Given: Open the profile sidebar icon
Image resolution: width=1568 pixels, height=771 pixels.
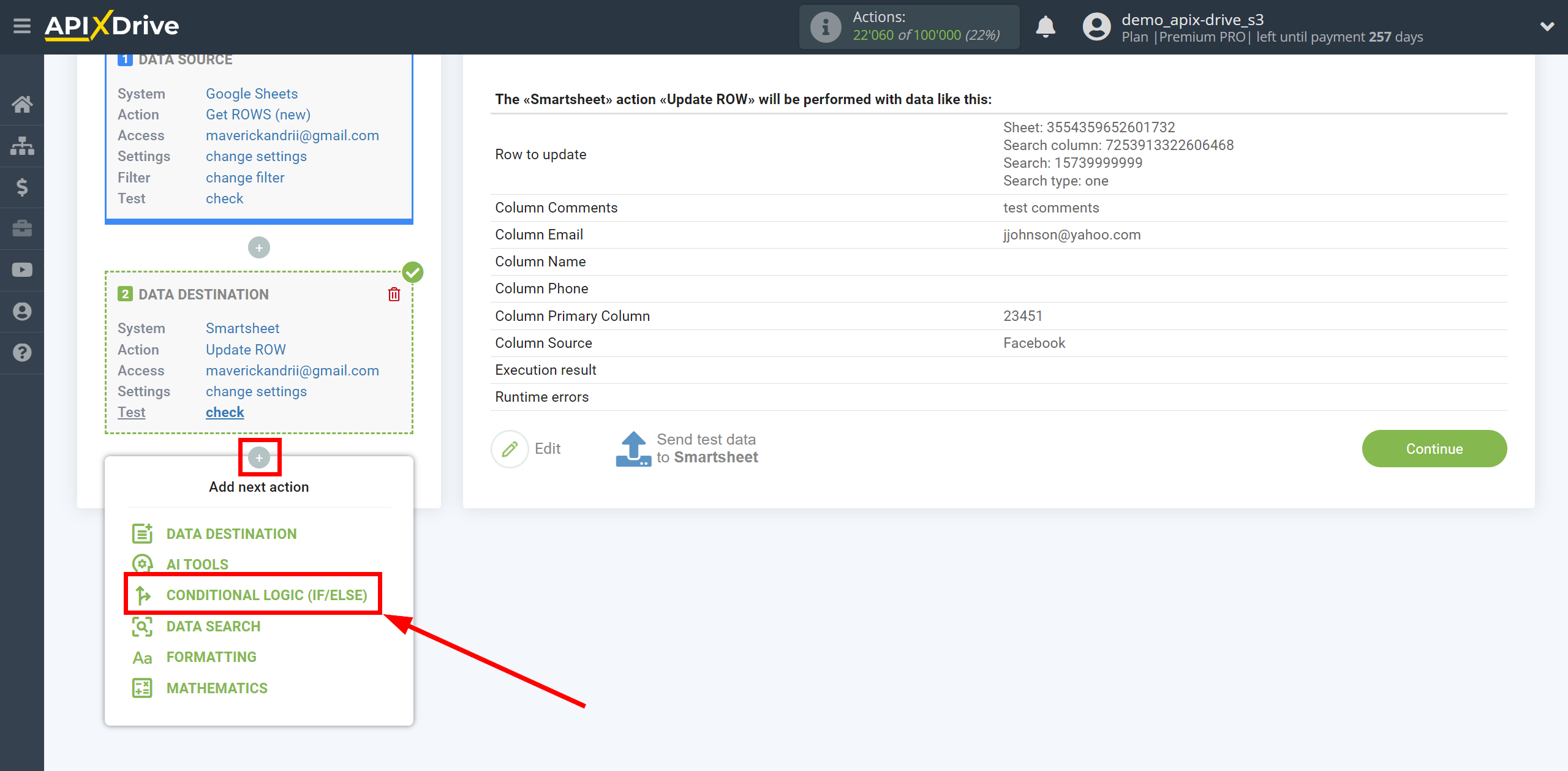Looking at the screenshot, I should [x=22, y=311].
